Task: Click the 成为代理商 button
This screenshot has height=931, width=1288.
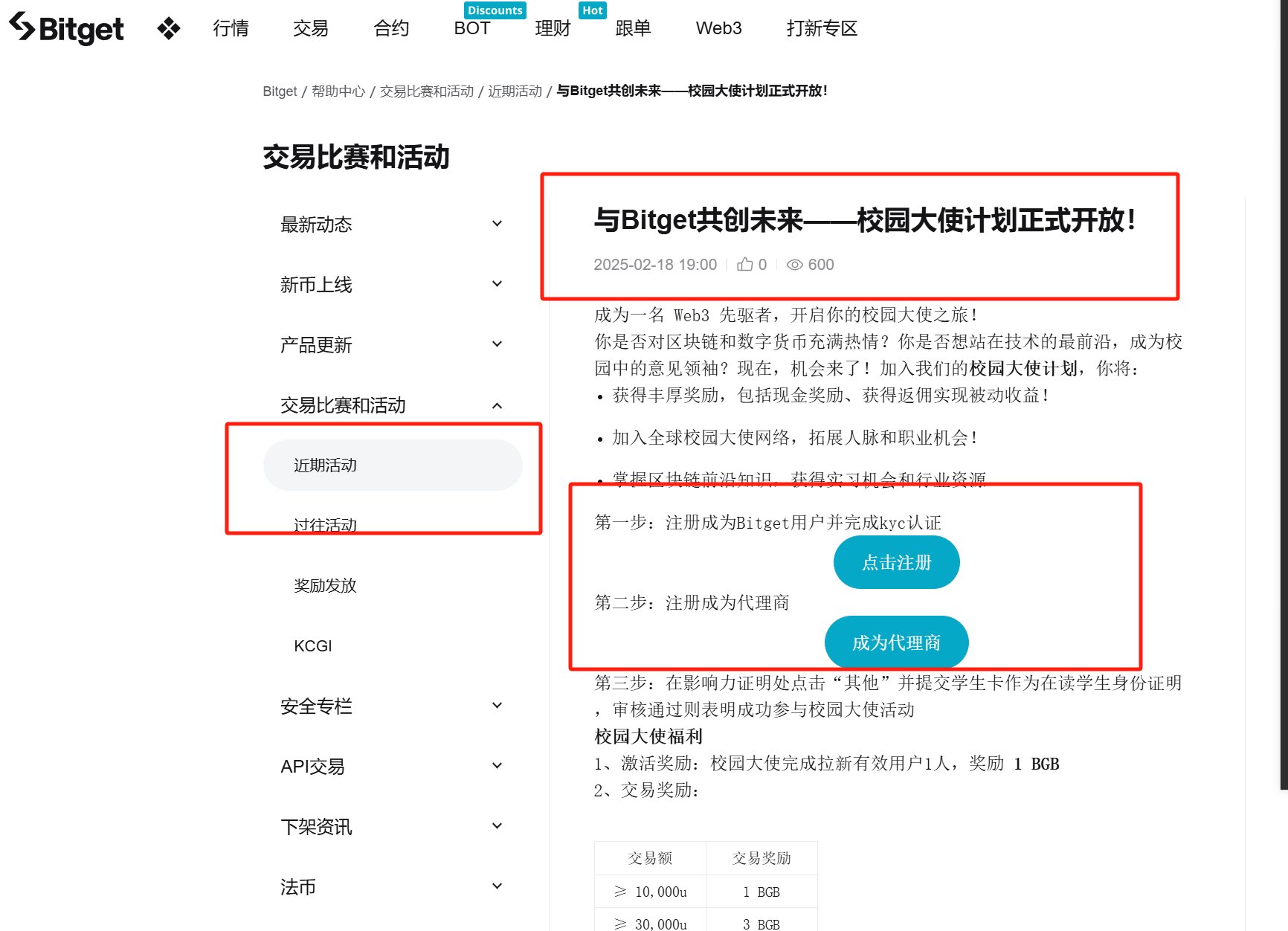Action: pyautogui.click(x=896, y=642)
